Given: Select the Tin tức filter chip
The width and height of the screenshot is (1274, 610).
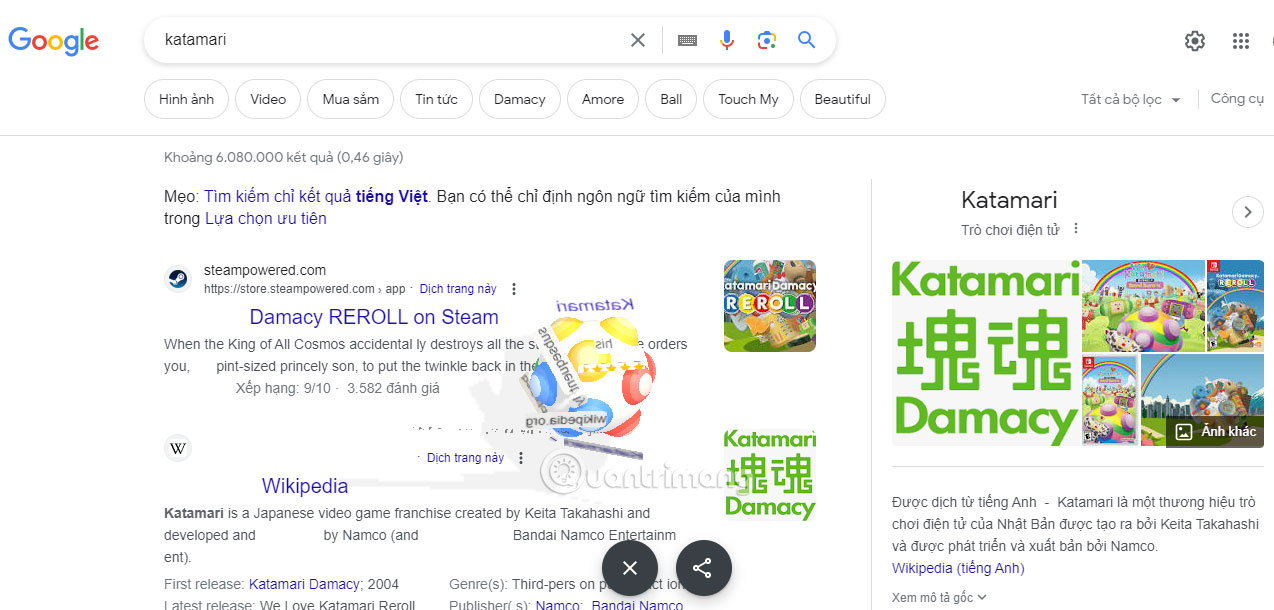Looking at the screenshot, I should point(437,99).
